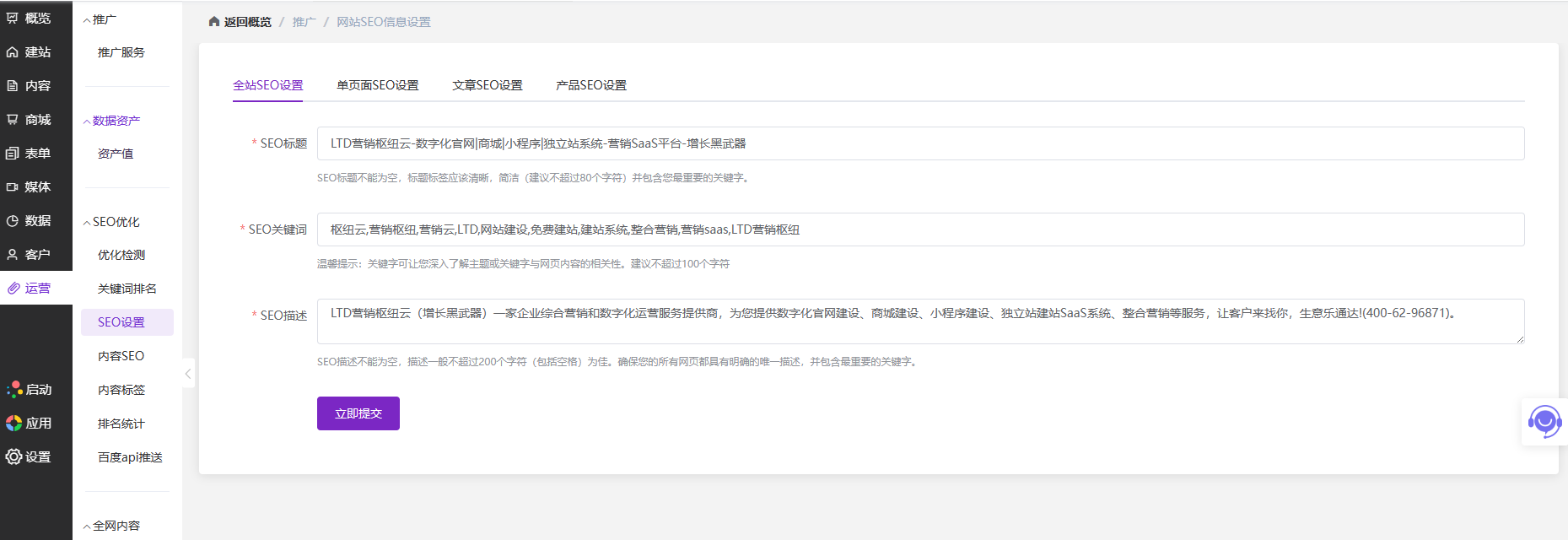Click the 表单 form icon
Image resolution: width=1568 pixels, height=540 pixels.
tap(13, 153)
